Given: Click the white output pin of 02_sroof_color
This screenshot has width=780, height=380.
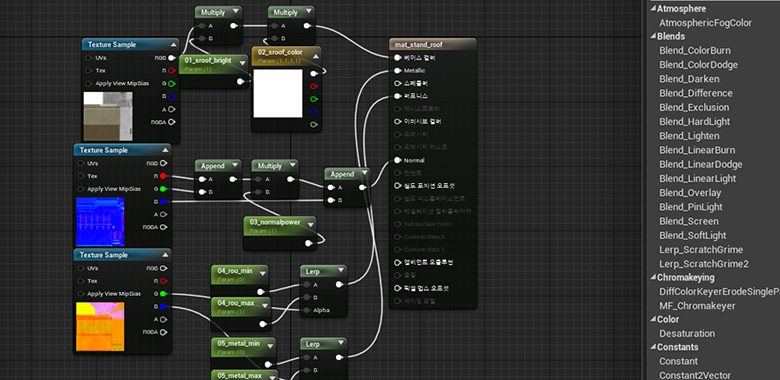Looking at the screenshot, I should (x=314, y=74).
